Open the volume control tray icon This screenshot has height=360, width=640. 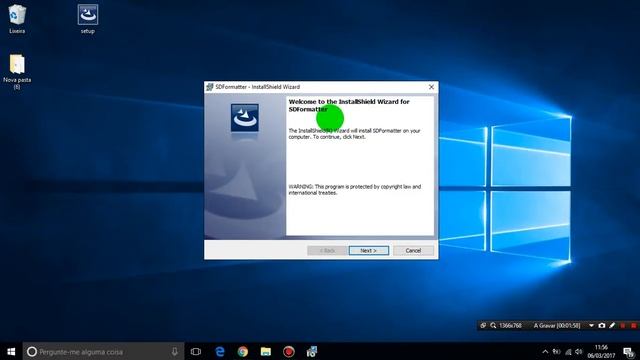click(x=579, y=351)
